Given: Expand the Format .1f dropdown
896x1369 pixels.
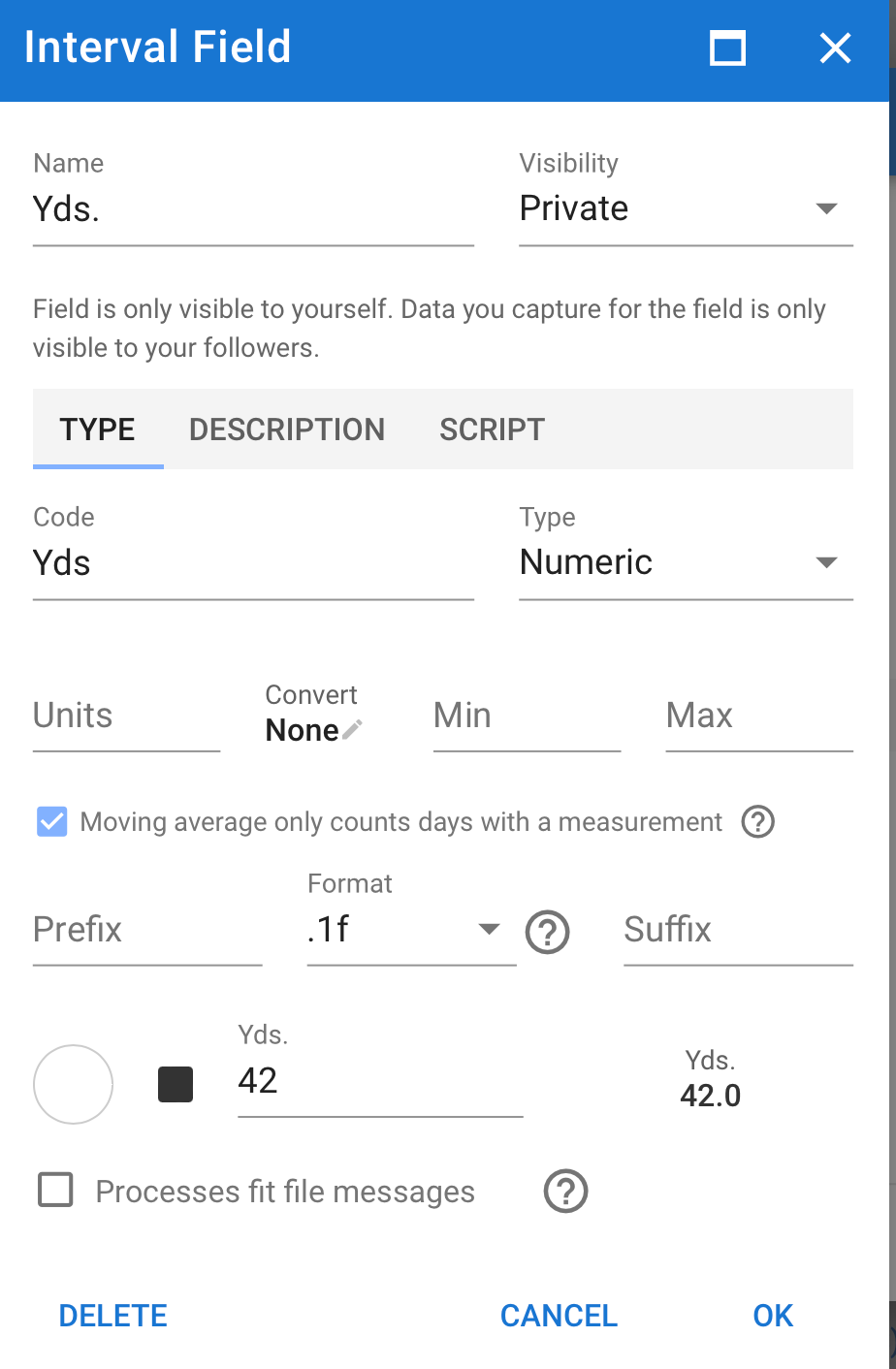Looking at the screenshot, I should point(412,930).
